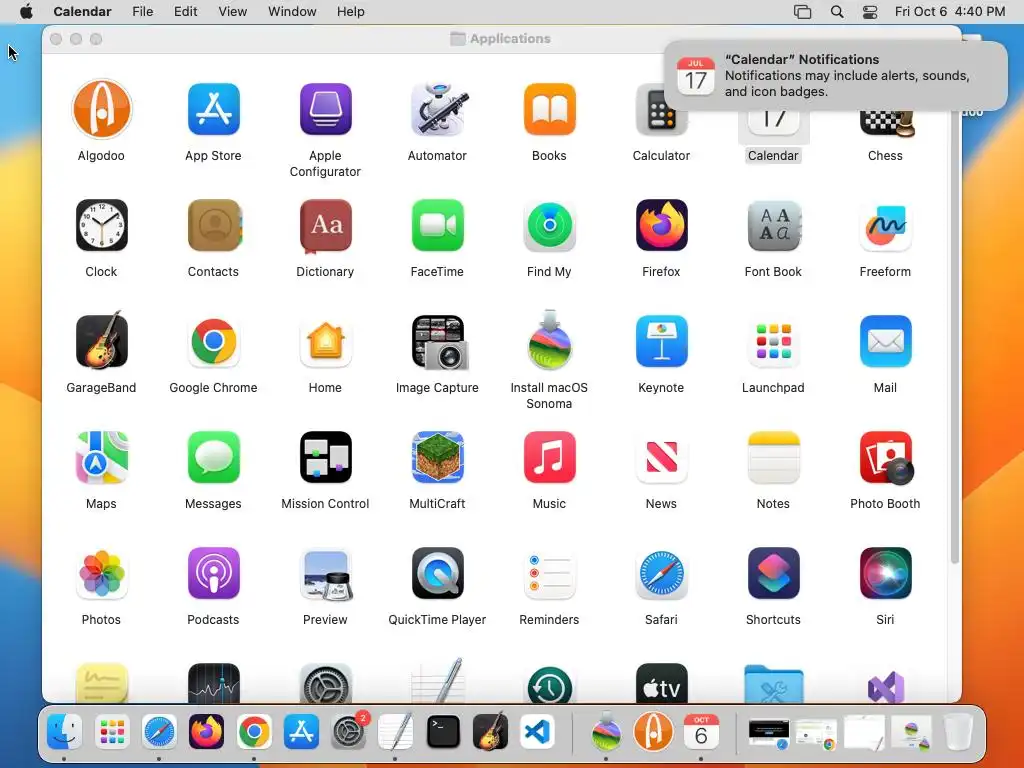Open Trash in the Dock

click(959, 732)
